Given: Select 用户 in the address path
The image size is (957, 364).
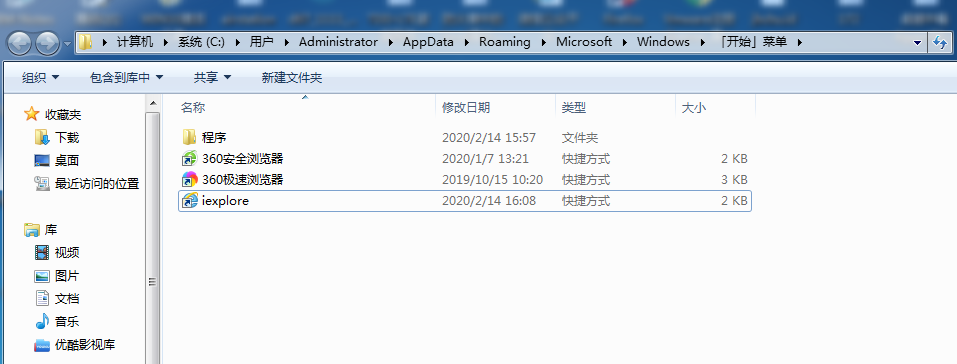Looking at the screenshot, I should (261, 42).
